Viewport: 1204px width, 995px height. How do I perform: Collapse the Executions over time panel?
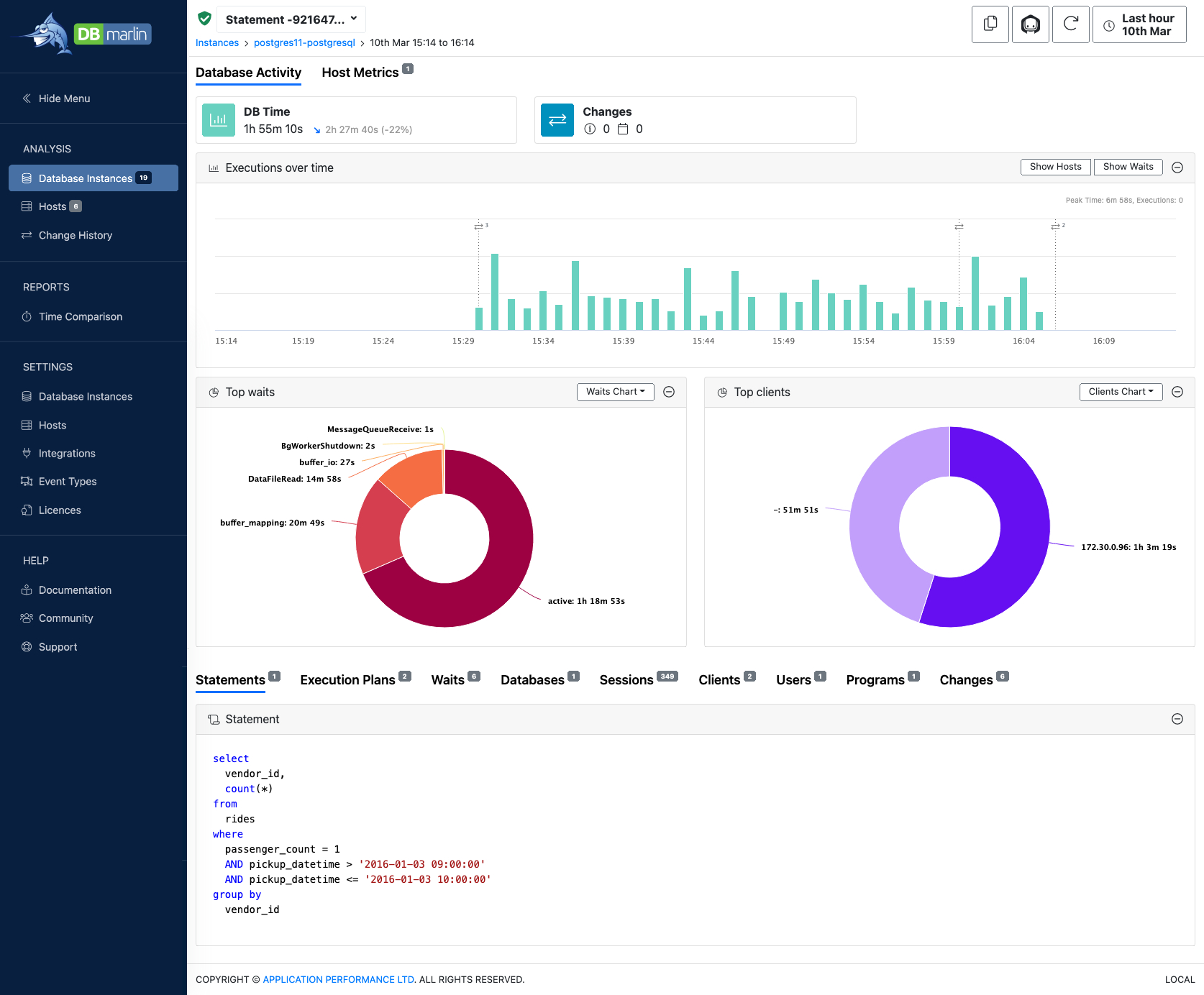point(1177,168)
